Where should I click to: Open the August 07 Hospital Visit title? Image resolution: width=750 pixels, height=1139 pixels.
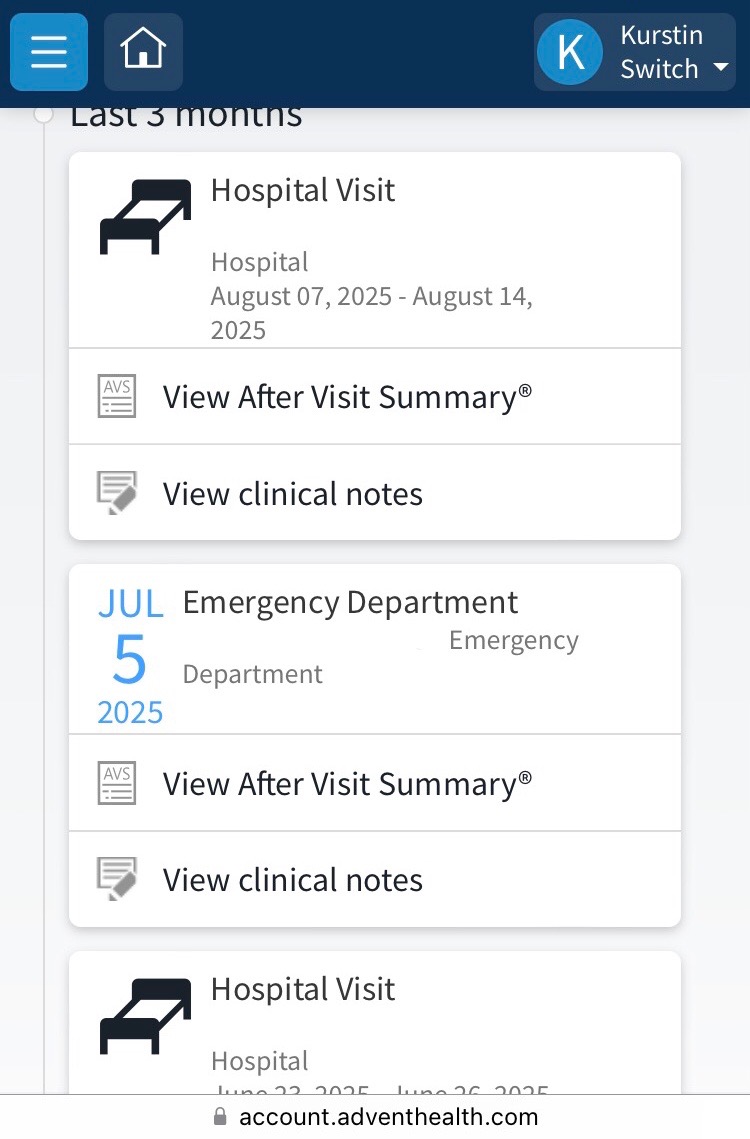pyautogui.click(x=303, y=190)
